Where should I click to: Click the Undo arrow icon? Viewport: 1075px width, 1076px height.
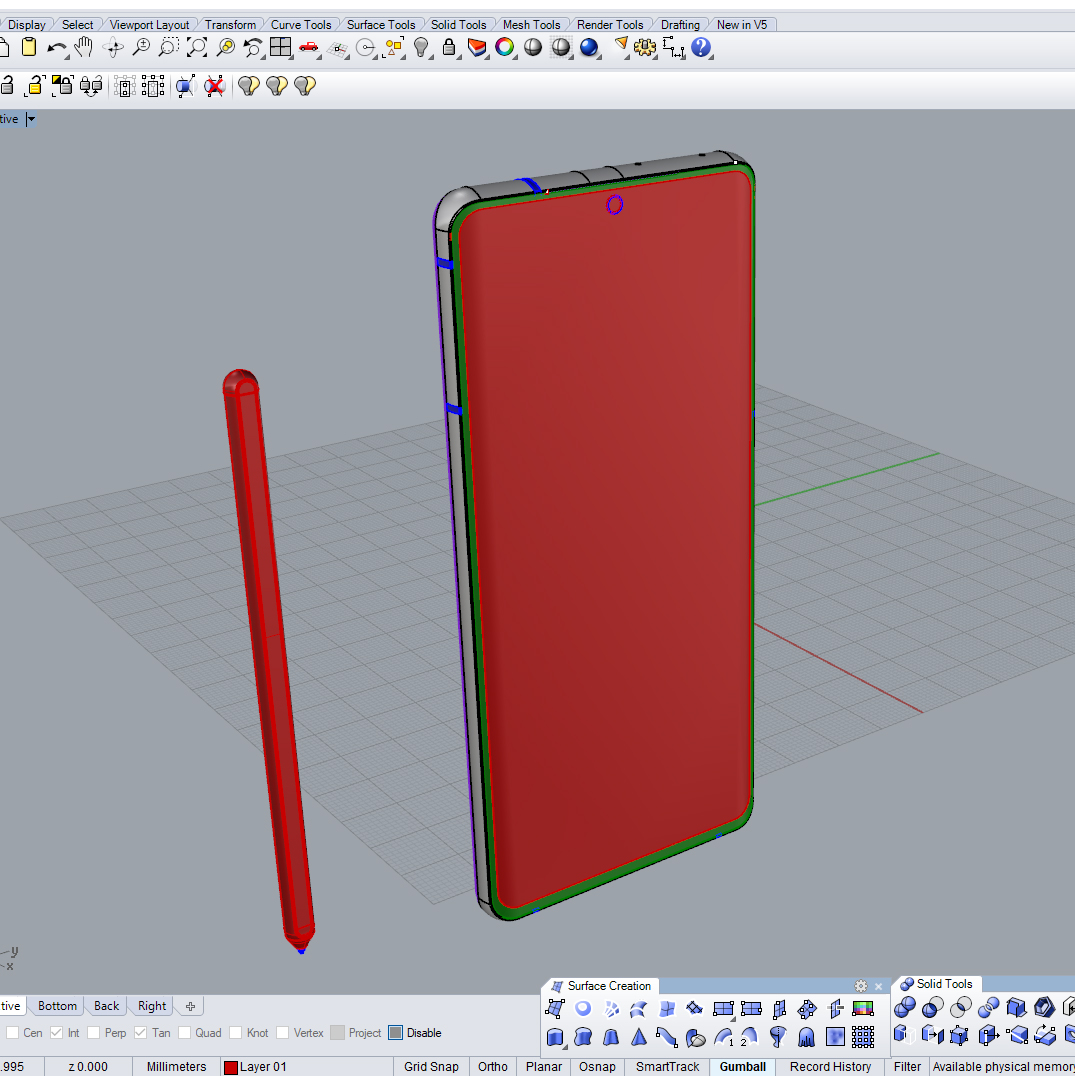pos(57,47)
